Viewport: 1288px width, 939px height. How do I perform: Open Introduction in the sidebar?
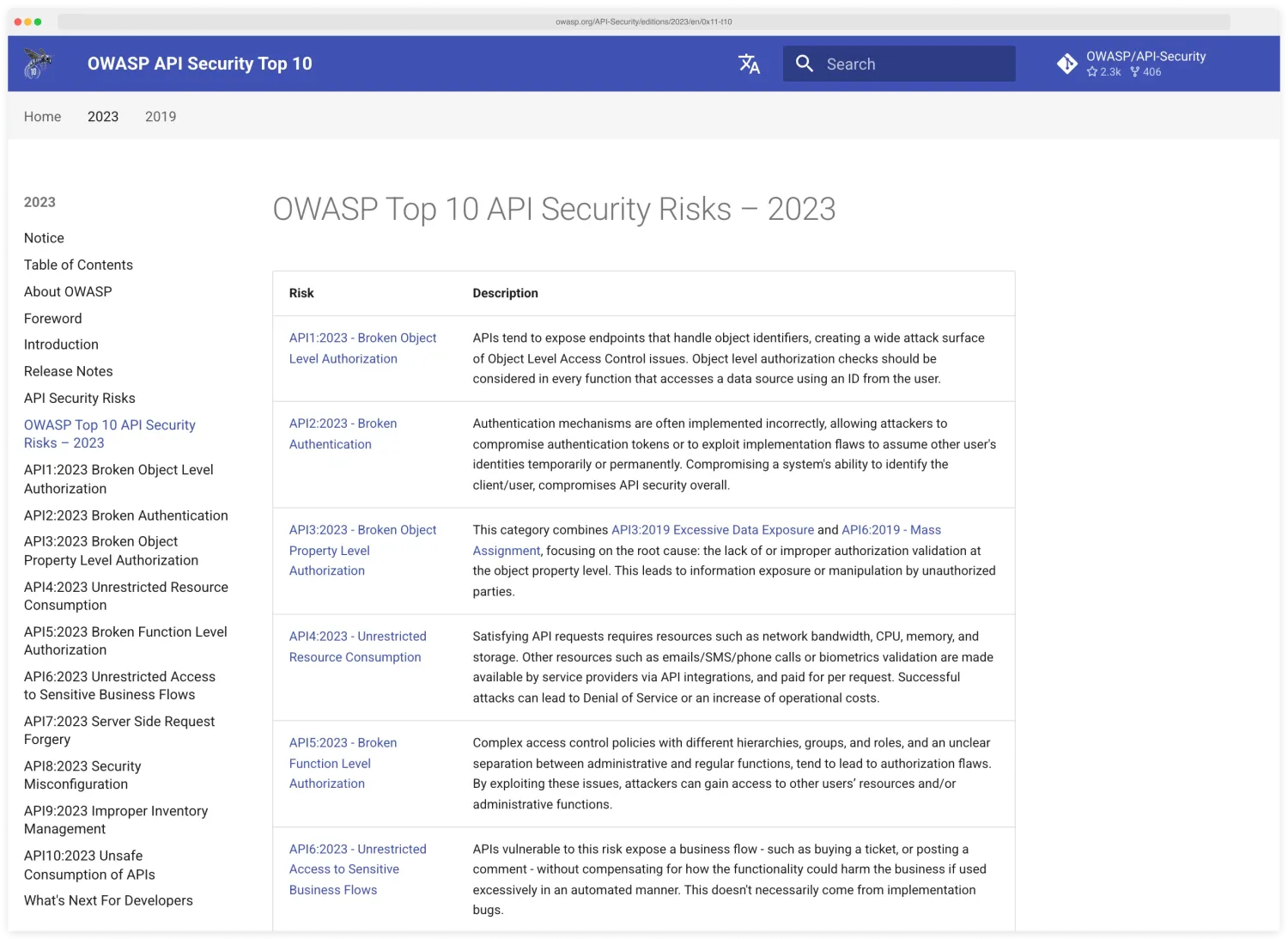(61, 345)
